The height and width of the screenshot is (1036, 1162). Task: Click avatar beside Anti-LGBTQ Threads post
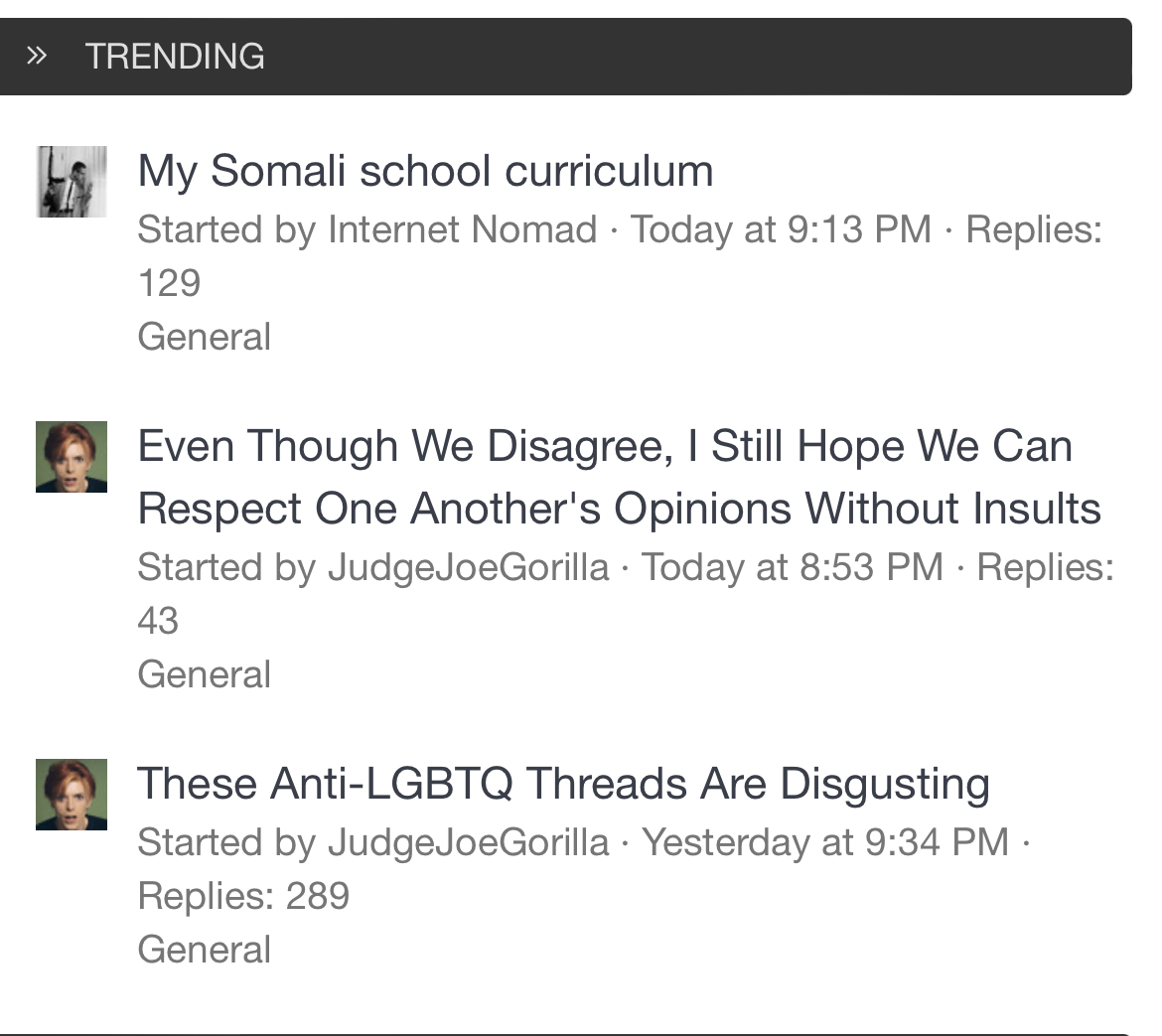(72, 795)
